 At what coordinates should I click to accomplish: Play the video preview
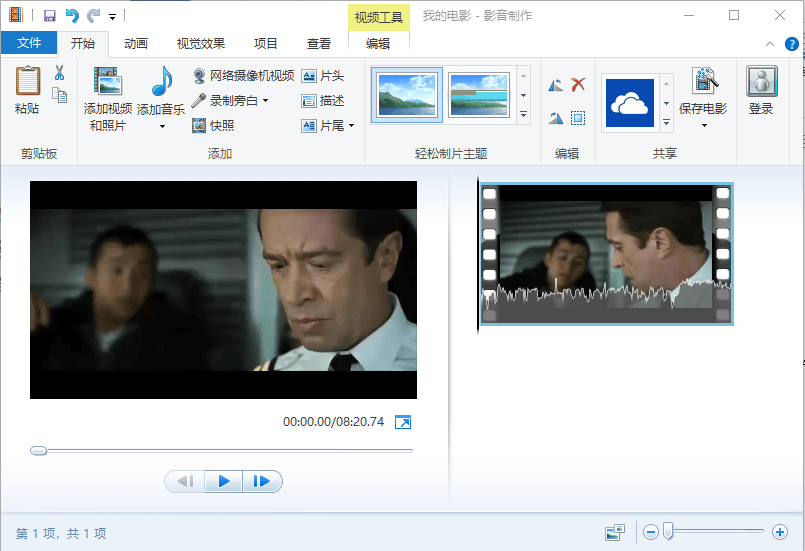pyautogui.click(x=224, y=481)
